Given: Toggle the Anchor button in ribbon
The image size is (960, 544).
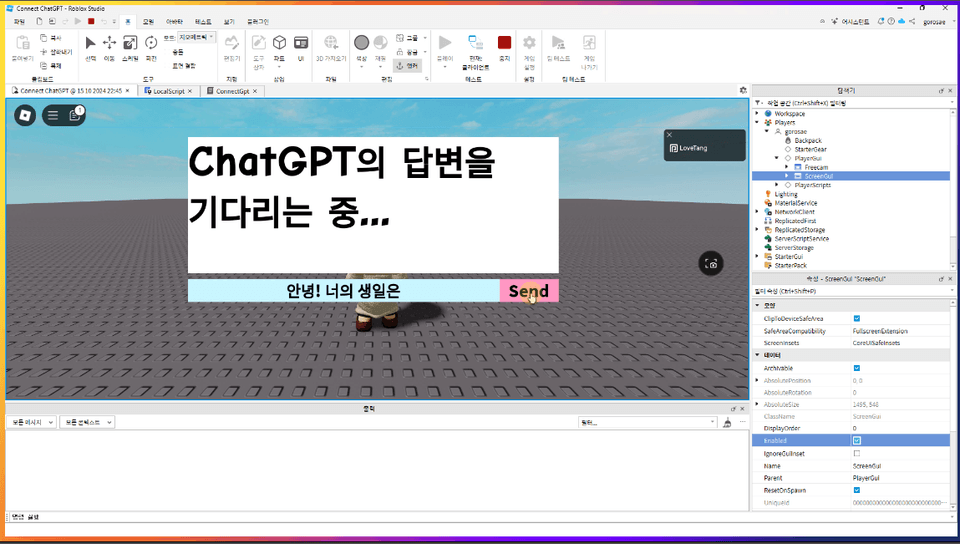Looking at the screenshot, I should (407, 65).
